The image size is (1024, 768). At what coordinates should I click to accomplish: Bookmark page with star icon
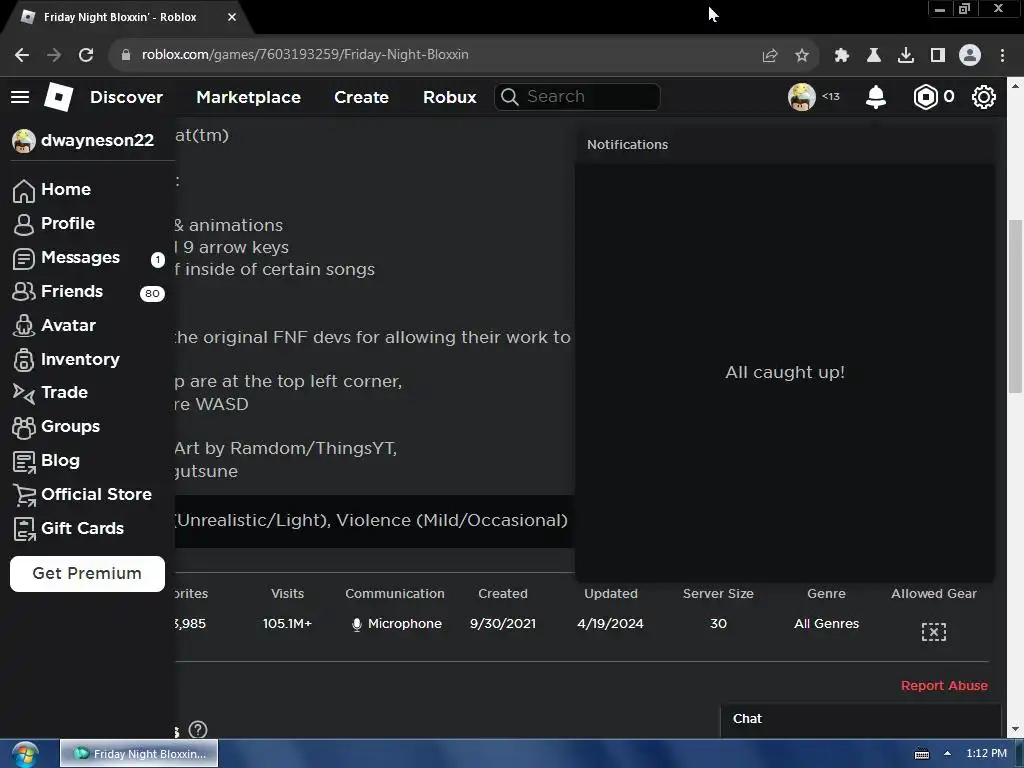click(x=802, y=55)
